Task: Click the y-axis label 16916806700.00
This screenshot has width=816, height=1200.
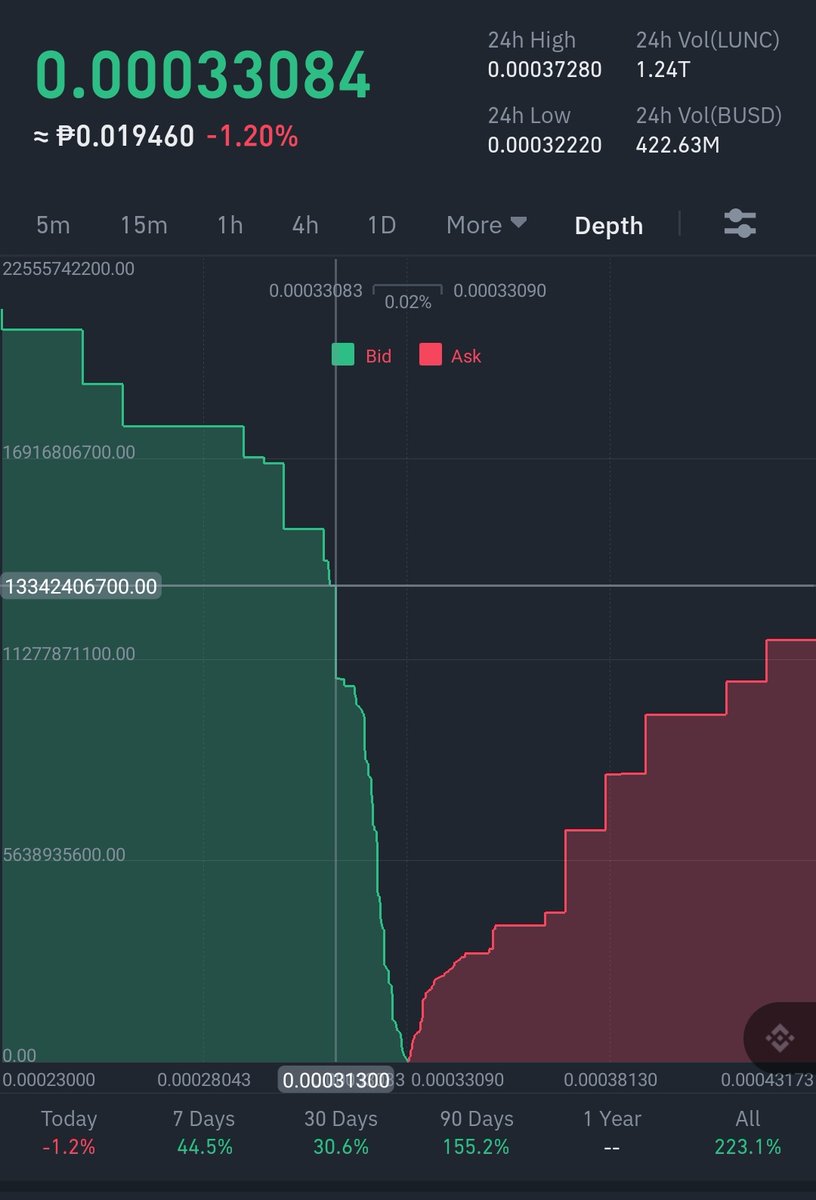Action: coord(69,452)
